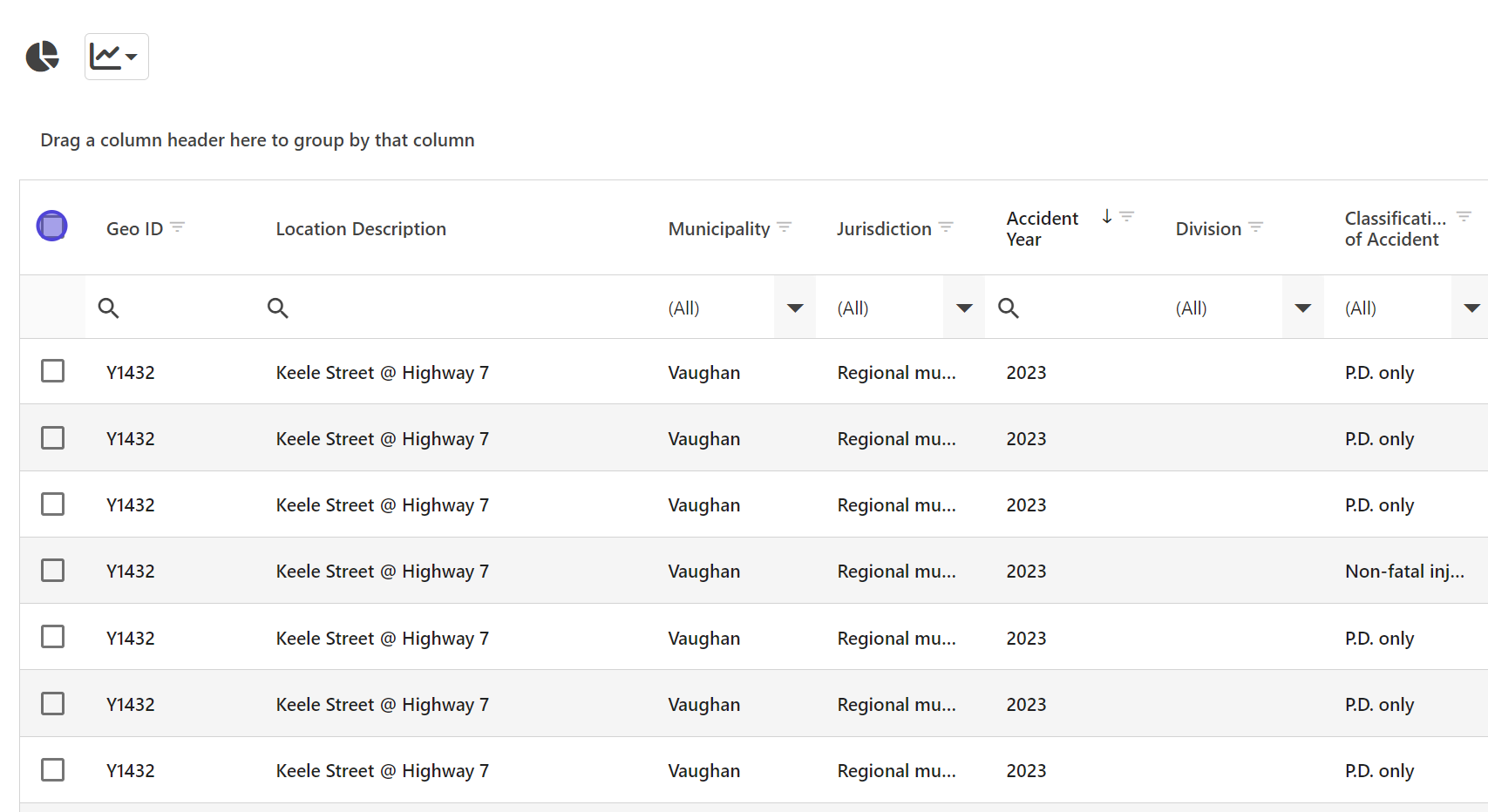Click the Geo ID column filter icon
1488x812 pixels.
point(178,227)
